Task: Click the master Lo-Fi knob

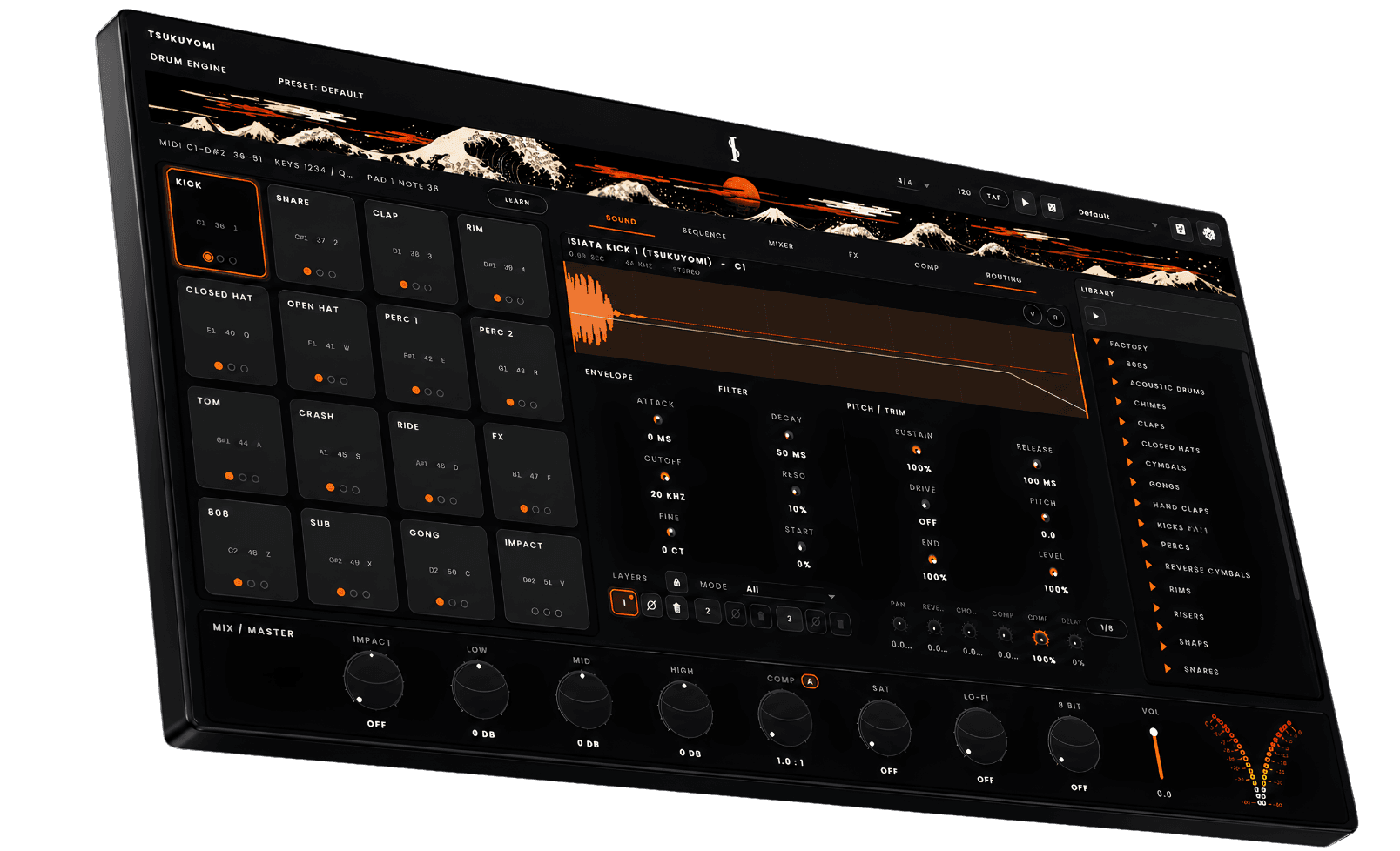Action: [979, 735]
